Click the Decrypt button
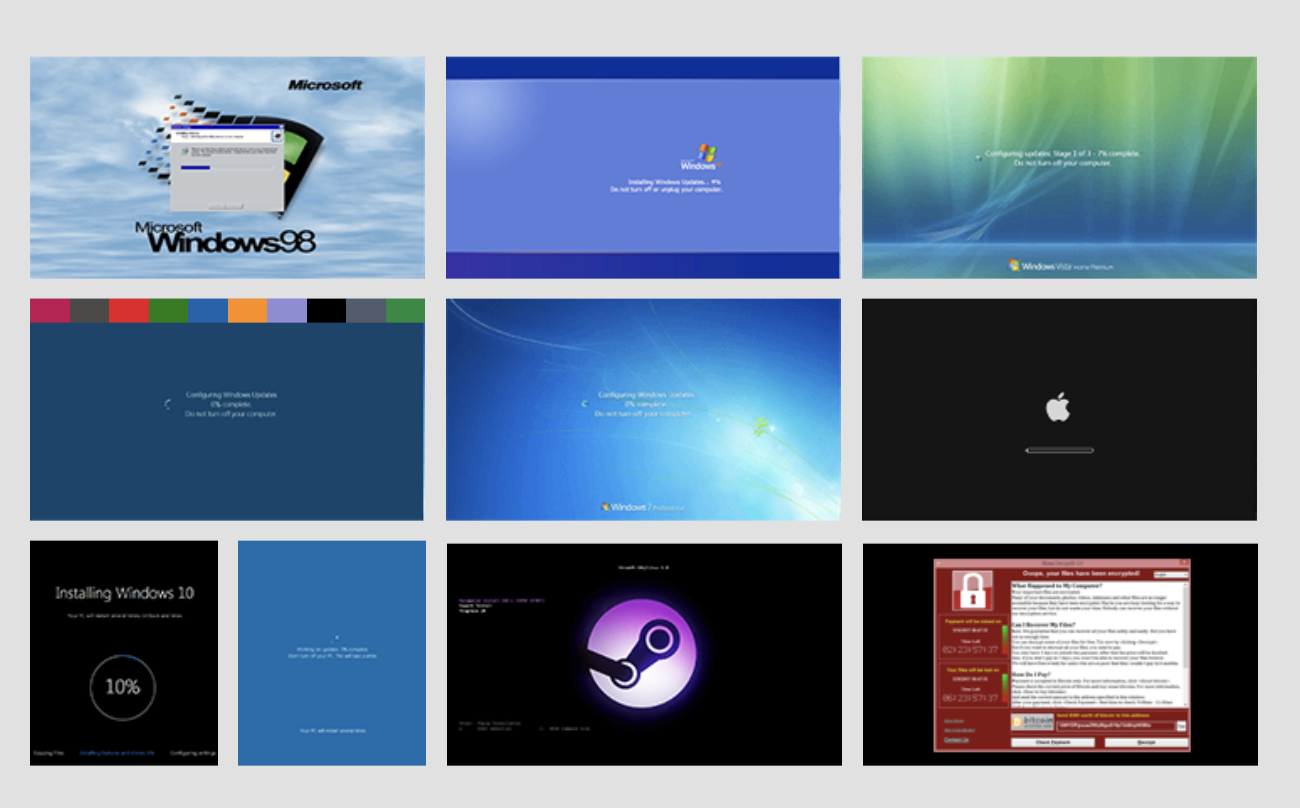Screen dimensions: 1300x808 point(1146,742)
